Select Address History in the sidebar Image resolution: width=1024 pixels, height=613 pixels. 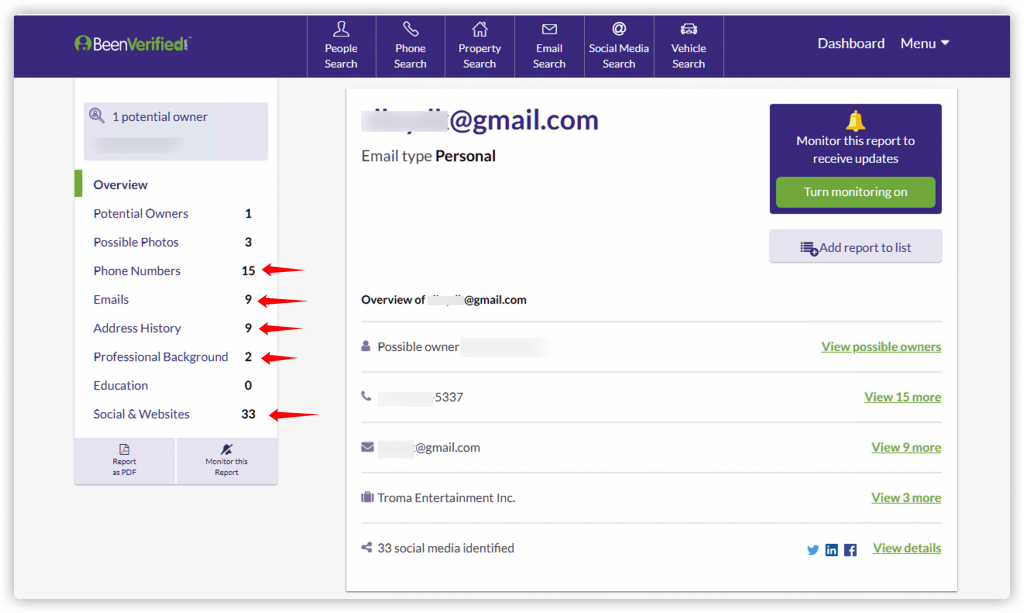tap(137, 328)
